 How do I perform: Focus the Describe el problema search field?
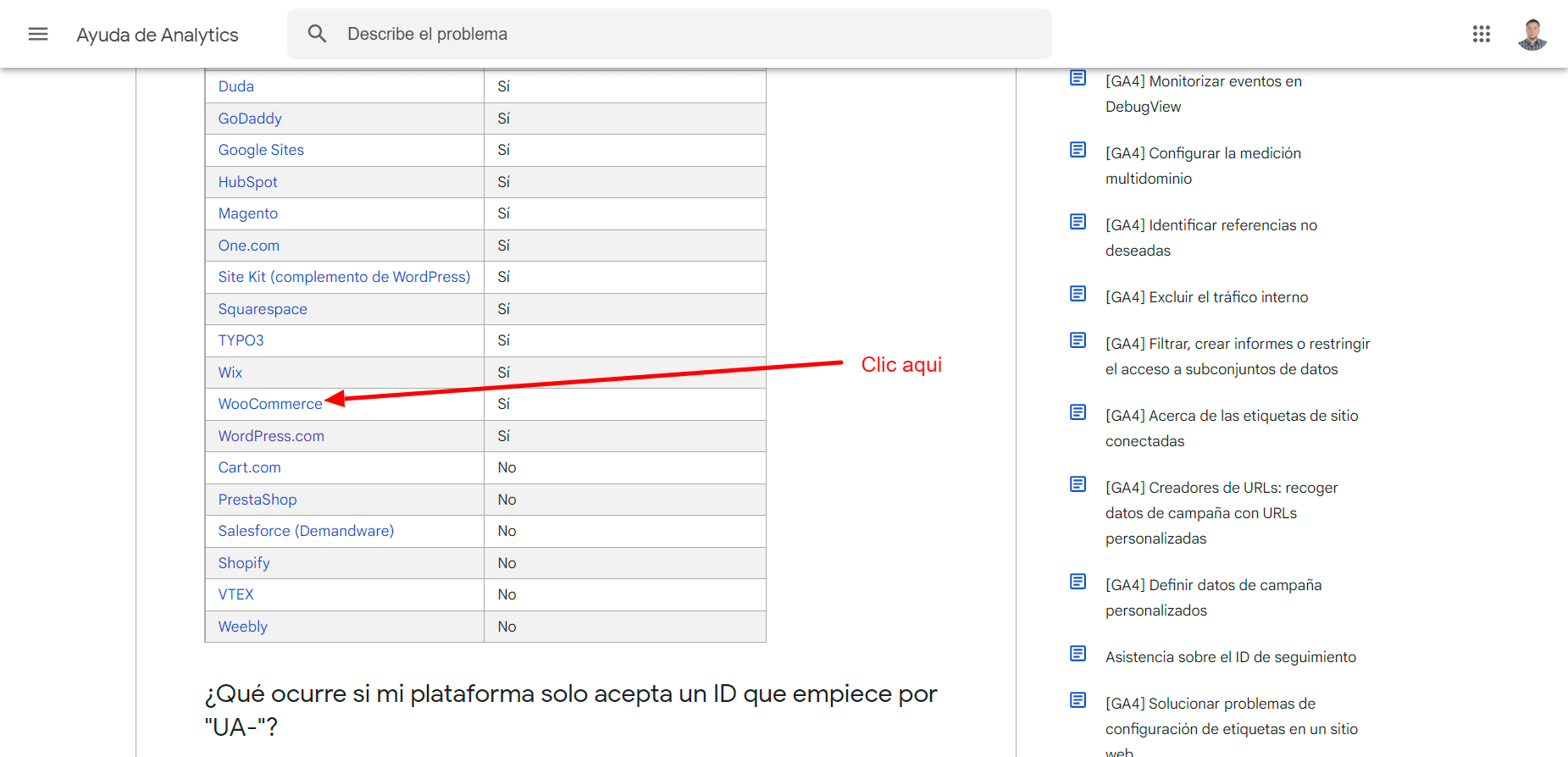[x=669, y=34]
